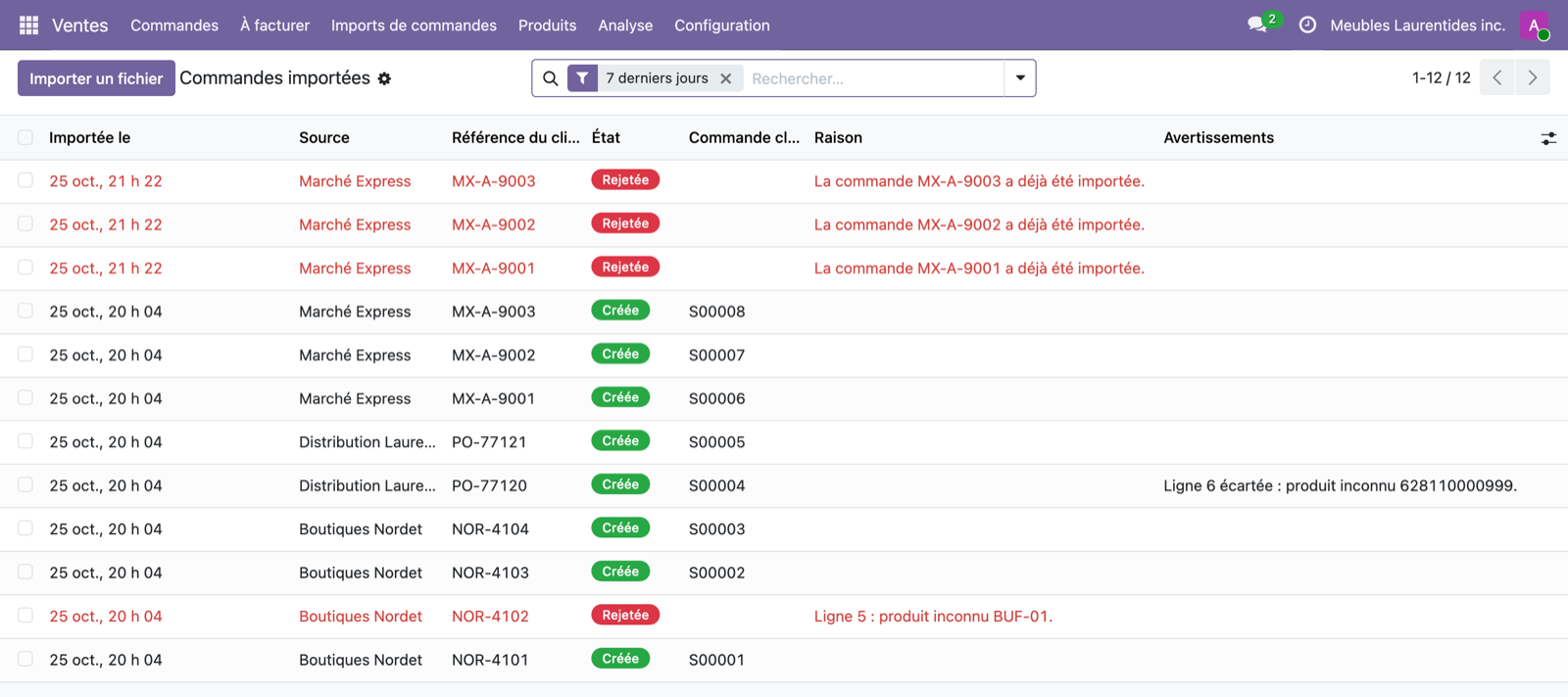The width and height of the screenshot is (1568, 697).
Task: Open the Commandes menu
Action: [174, 25]
